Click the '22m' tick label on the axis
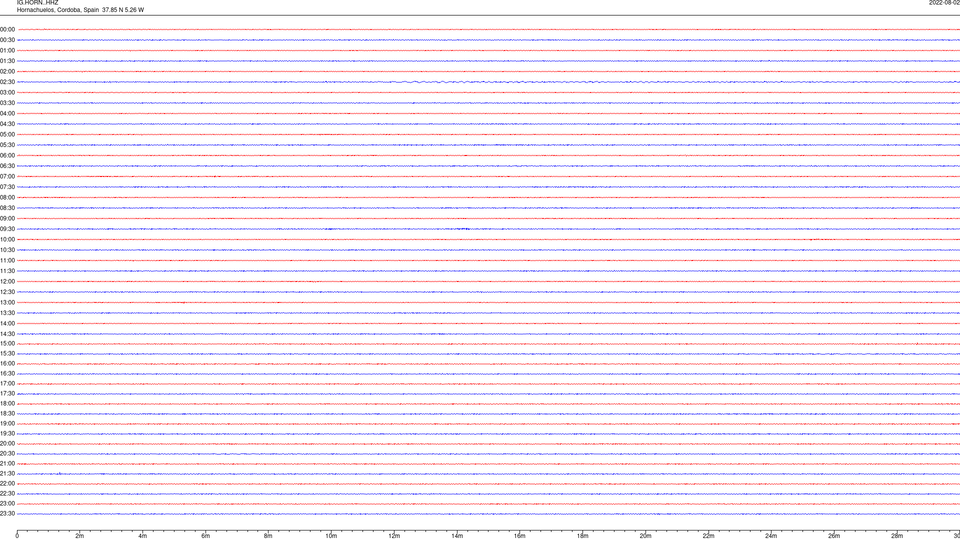Screen dimensions: 960x540 coord(709,536)
